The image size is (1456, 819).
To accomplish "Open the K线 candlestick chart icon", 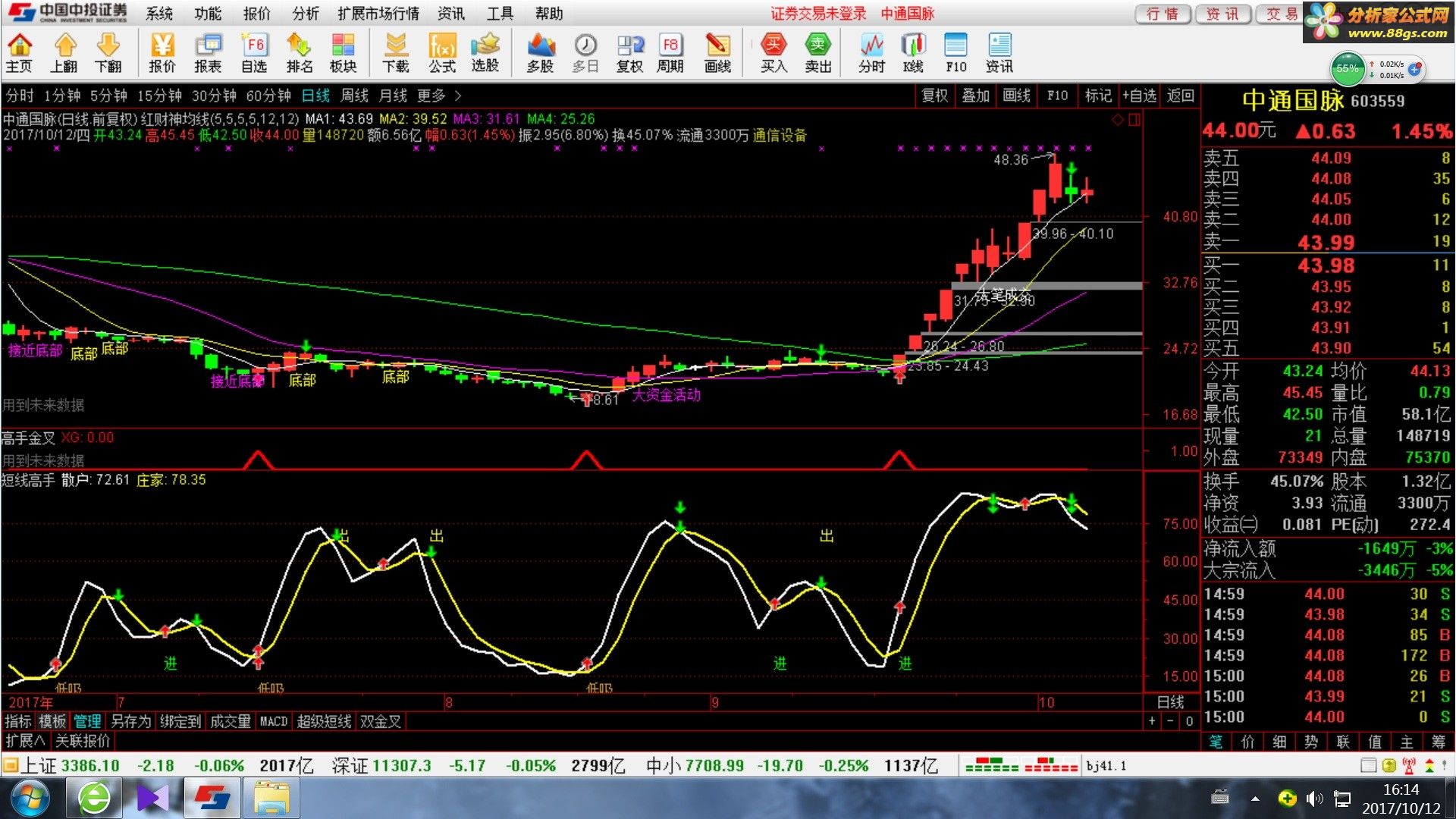I will [x=913, y=53].
